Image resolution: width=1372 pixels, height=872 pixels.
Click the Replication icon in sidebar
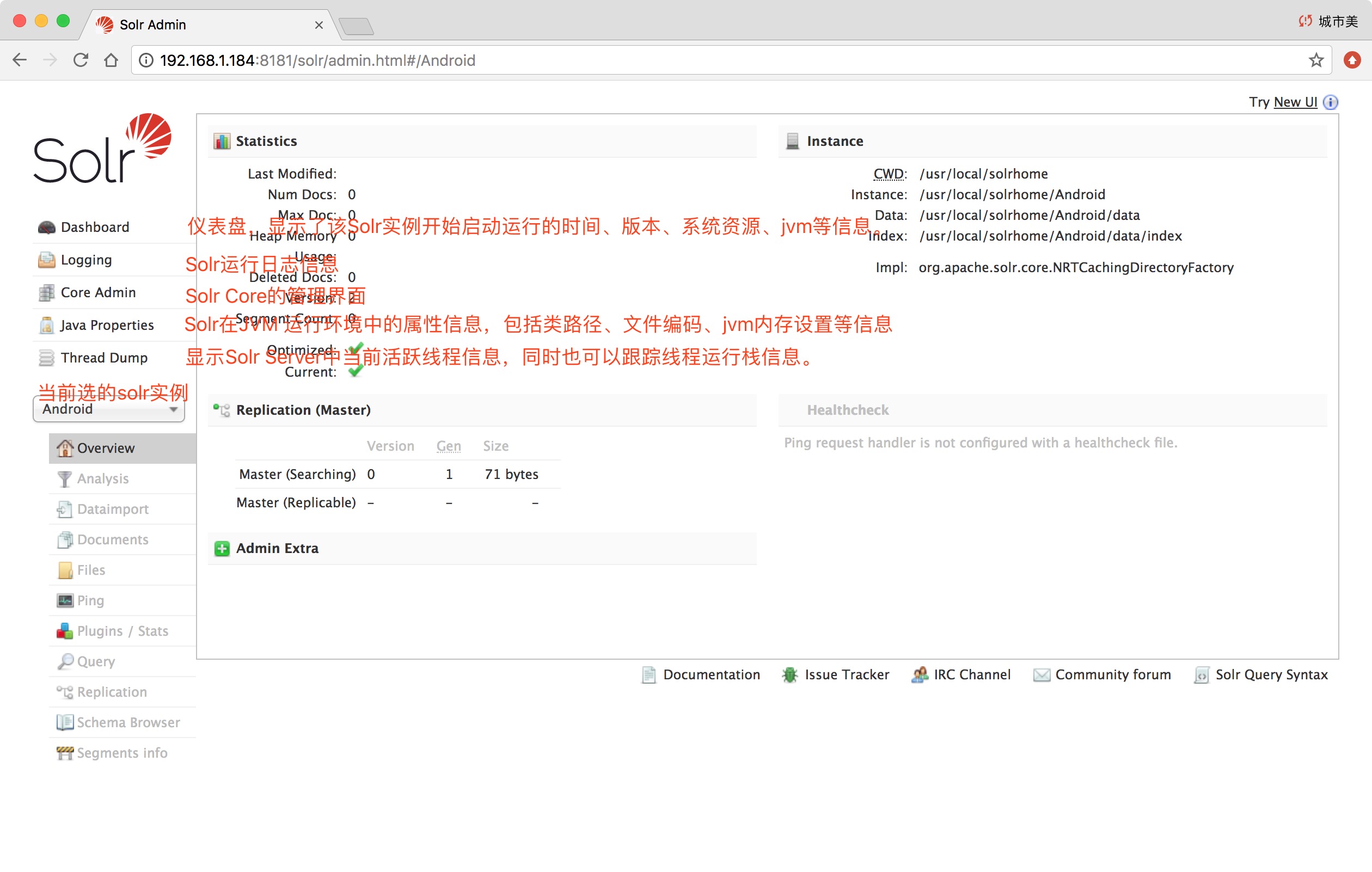64,692
